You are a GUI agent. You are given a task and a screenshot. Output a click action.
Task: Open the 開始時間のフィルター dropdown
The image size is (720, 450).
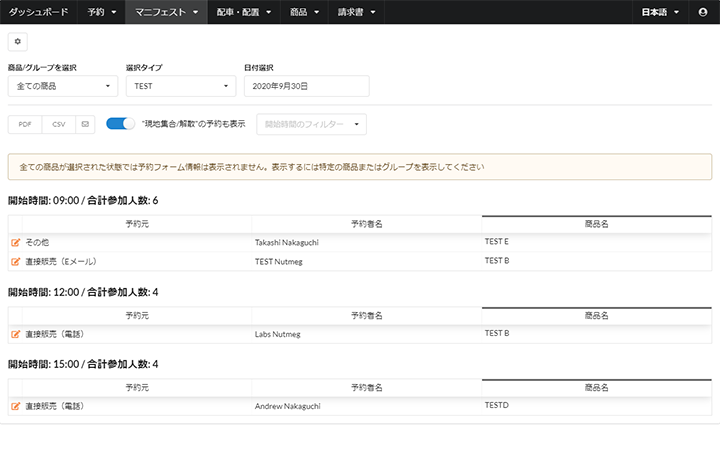[311, 124]
